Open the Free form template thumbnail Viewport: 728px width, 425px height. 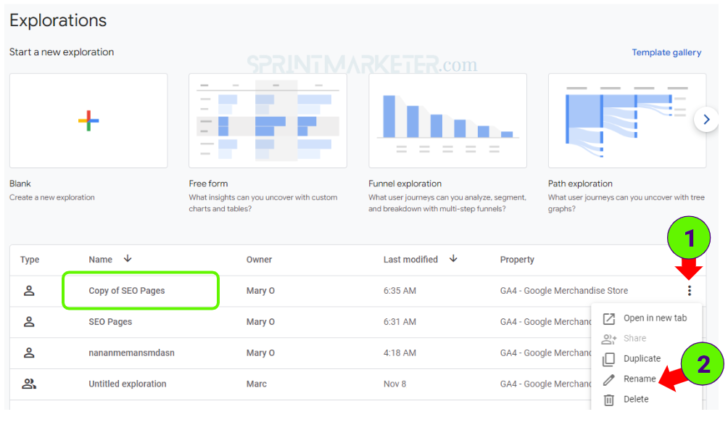click(x=268, y=120)
